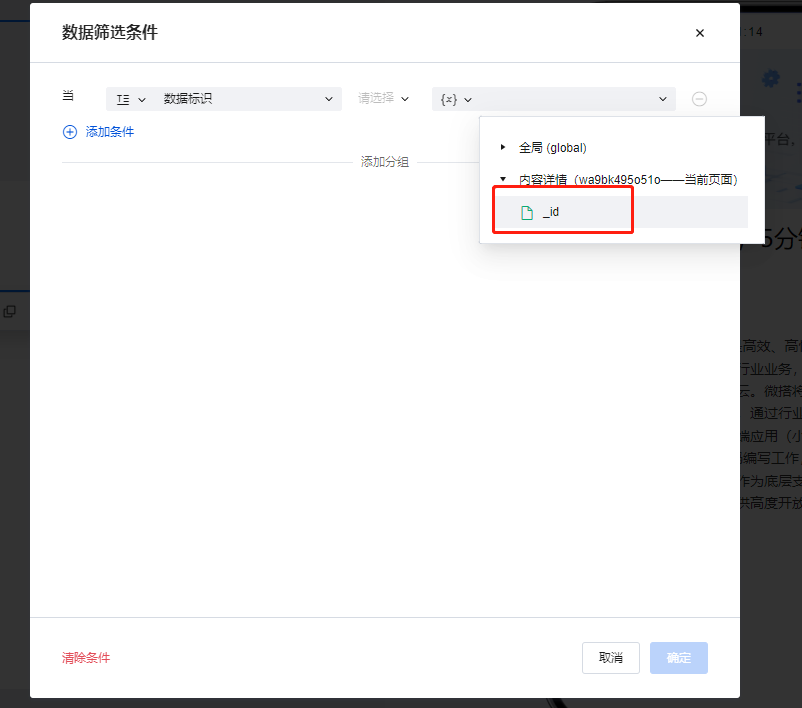Select the _id variable item
Screen dimensions: 802x708
pyautogui.click(x=622, y=212)
